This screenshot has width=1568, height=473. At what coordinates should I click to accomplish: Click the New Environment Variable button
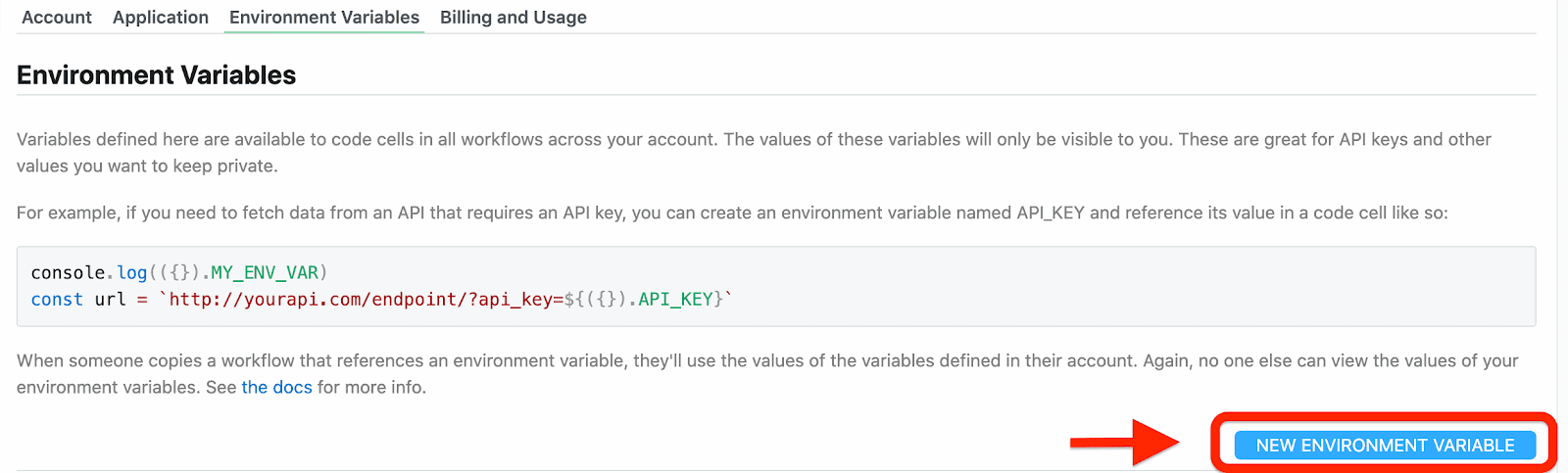click(x=1385, y=445)
